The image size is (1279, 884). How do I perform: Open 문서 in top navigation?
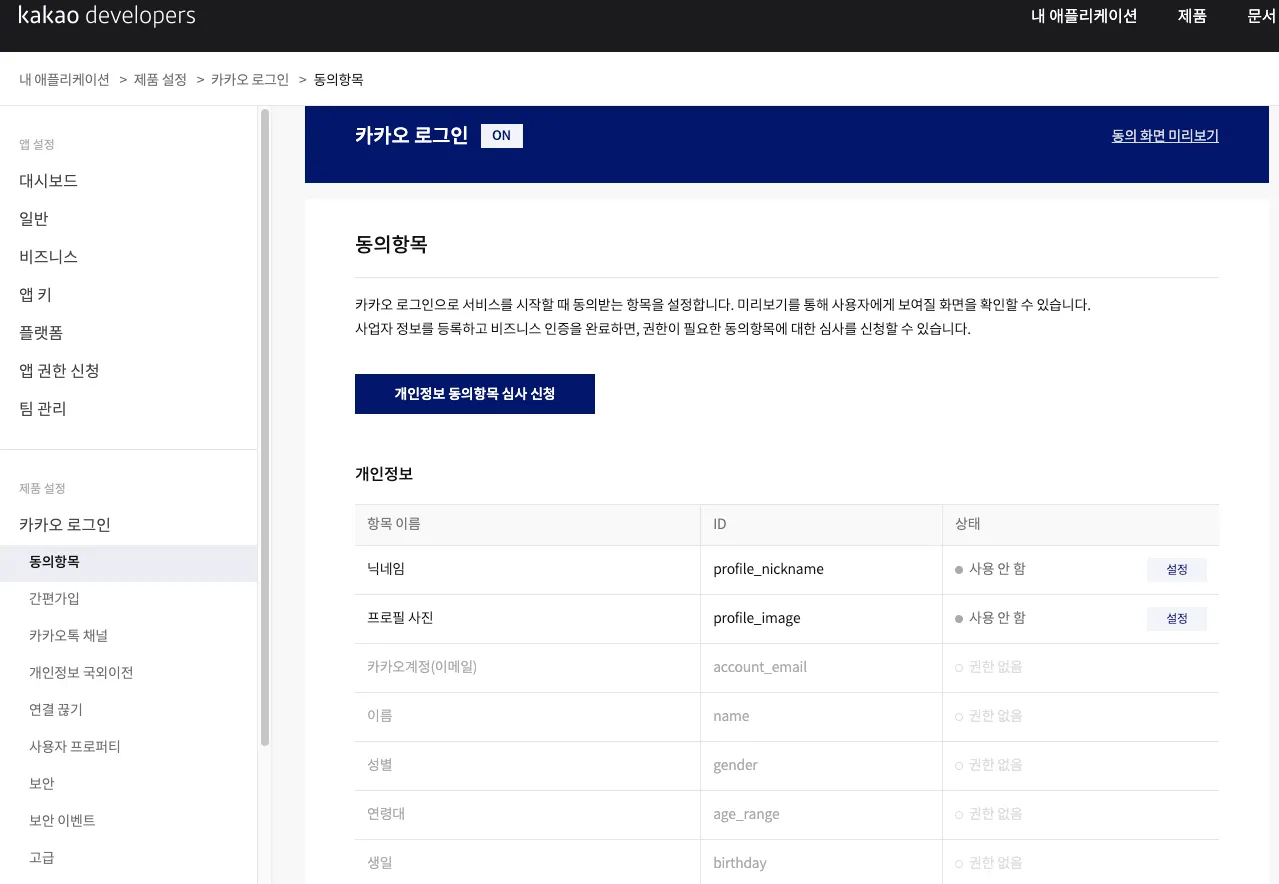pos(1262,16)
